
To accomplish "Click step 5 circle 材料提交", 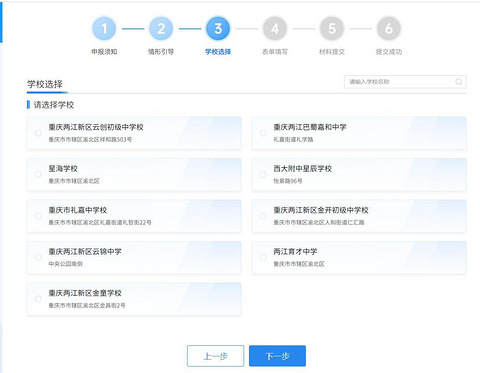I will 332,29.
